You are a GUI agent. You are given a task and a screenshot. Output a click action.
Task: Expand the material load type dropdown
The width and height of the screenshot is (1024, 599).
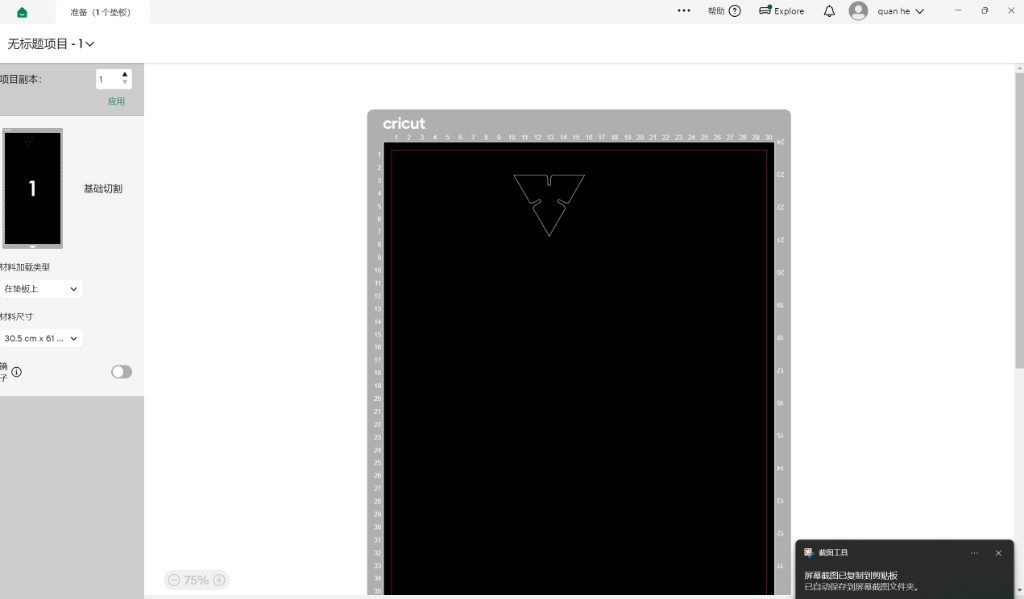[x=41, y=289]
